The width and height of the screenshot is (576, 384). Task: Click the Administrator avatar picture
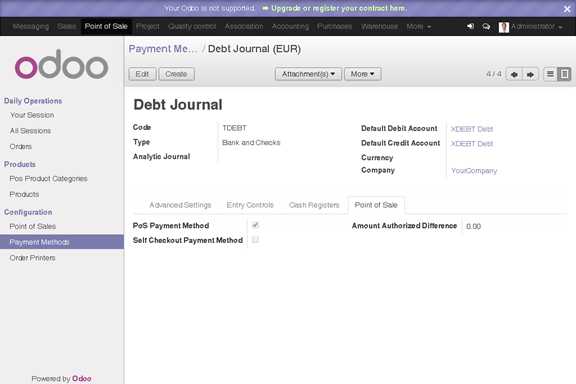coord(504,27)
